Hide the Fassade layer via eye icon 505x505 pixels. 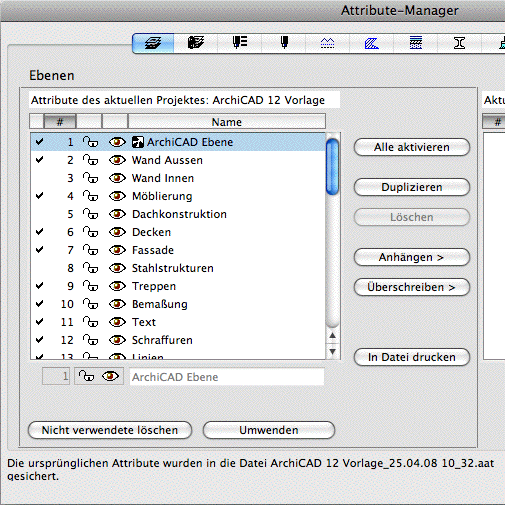tap(117, 250)
